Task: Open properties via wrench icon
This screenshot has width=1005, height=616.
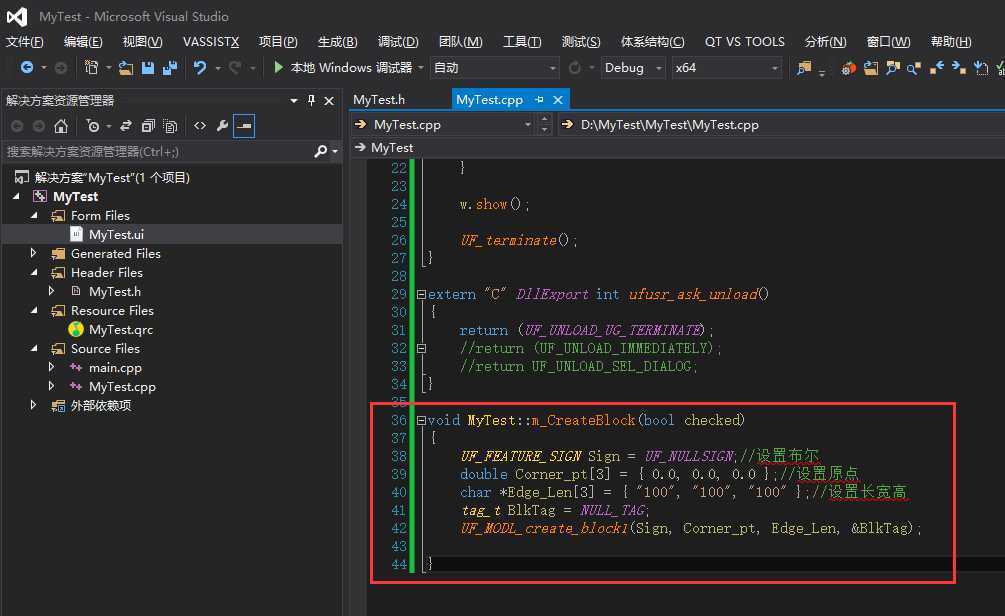Action: click(x=222, y=126)
